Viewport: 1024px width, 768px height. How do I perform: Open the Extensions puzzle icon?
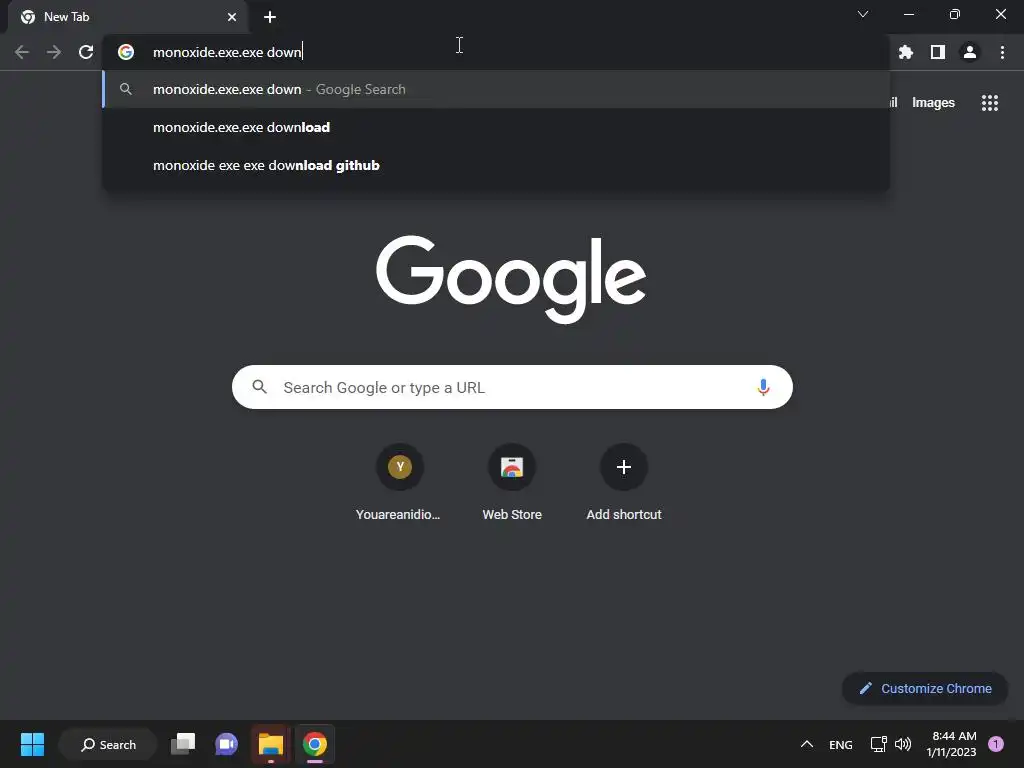click(906, 52)
